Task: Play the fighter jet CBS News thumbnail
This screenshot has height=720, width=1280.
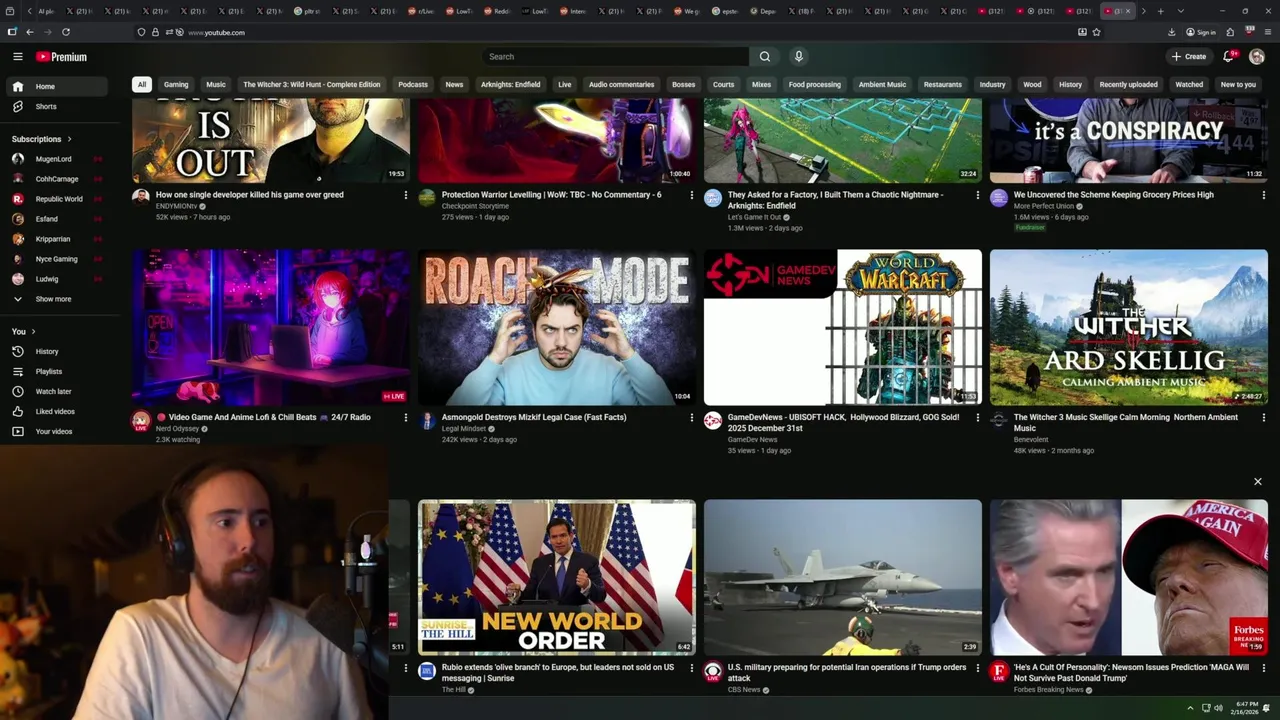Action: (x=843, y=577)
